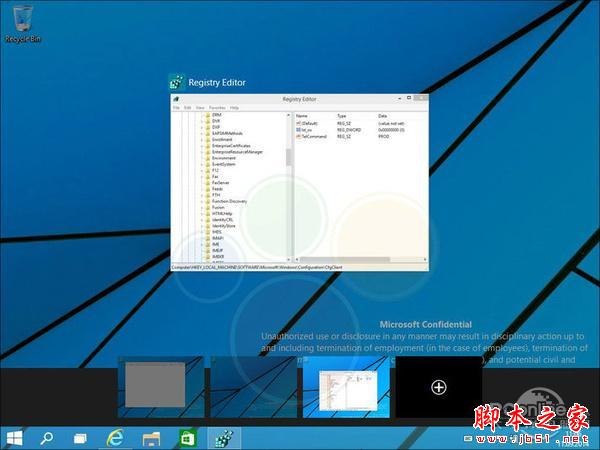The height and width of the screenshot is (450, 600).
Task: Add a new virtual desktop with plus button
Action: (x=439, y=387)
